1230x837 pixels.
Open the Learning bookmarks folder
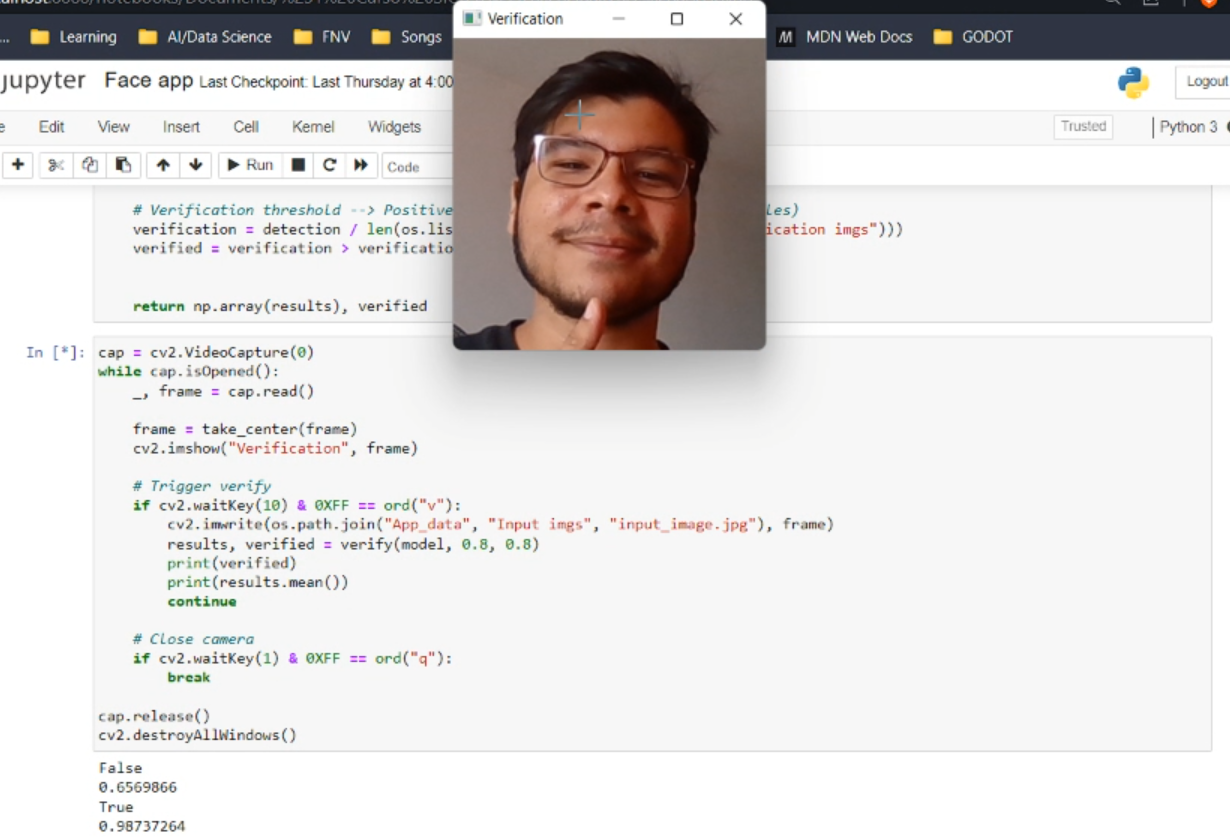pos(73,37)
